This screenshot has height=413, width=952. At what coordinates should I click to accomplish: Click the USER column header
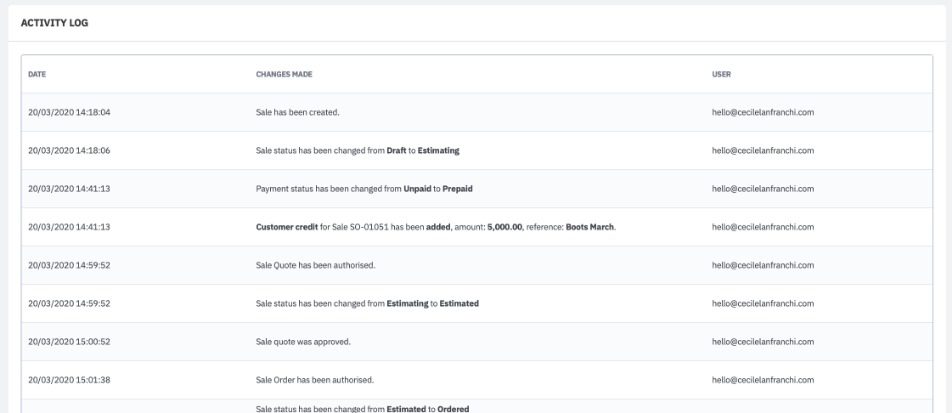(x=720, y=73)
